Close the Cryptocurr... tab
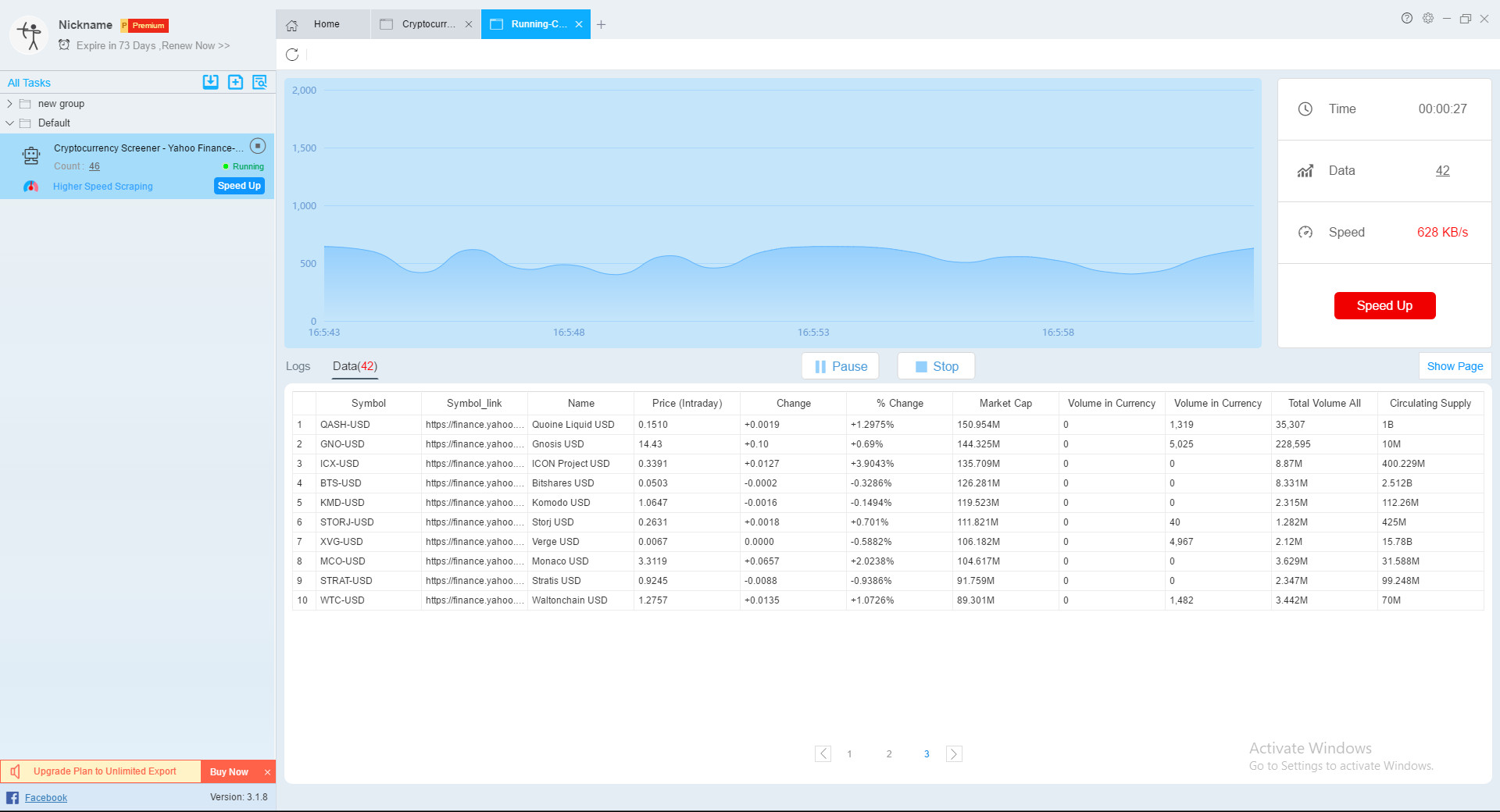 tap(469, 24)
